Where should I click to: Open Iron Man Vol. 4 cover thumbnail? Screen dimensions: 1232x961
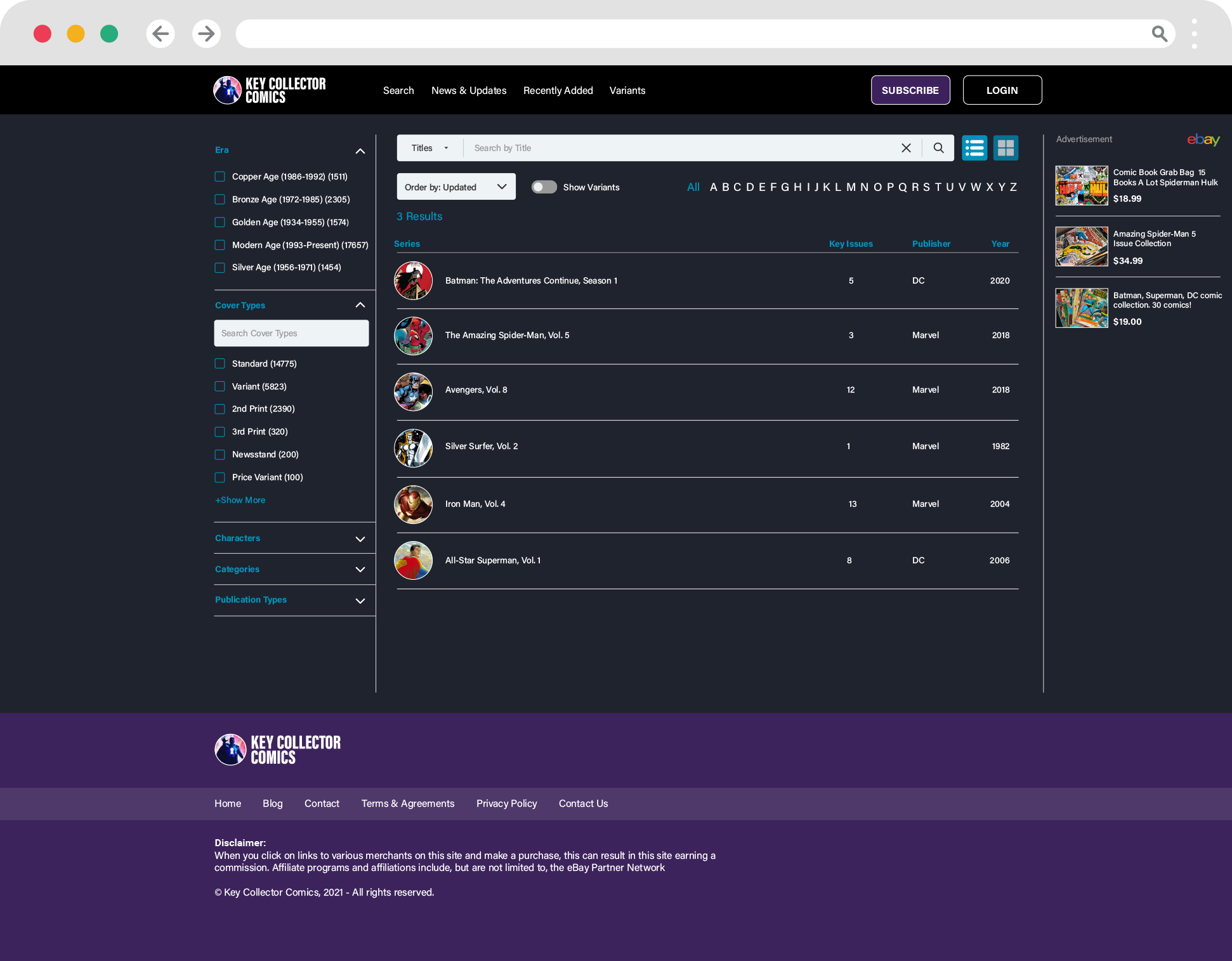[x=413, y=504]
